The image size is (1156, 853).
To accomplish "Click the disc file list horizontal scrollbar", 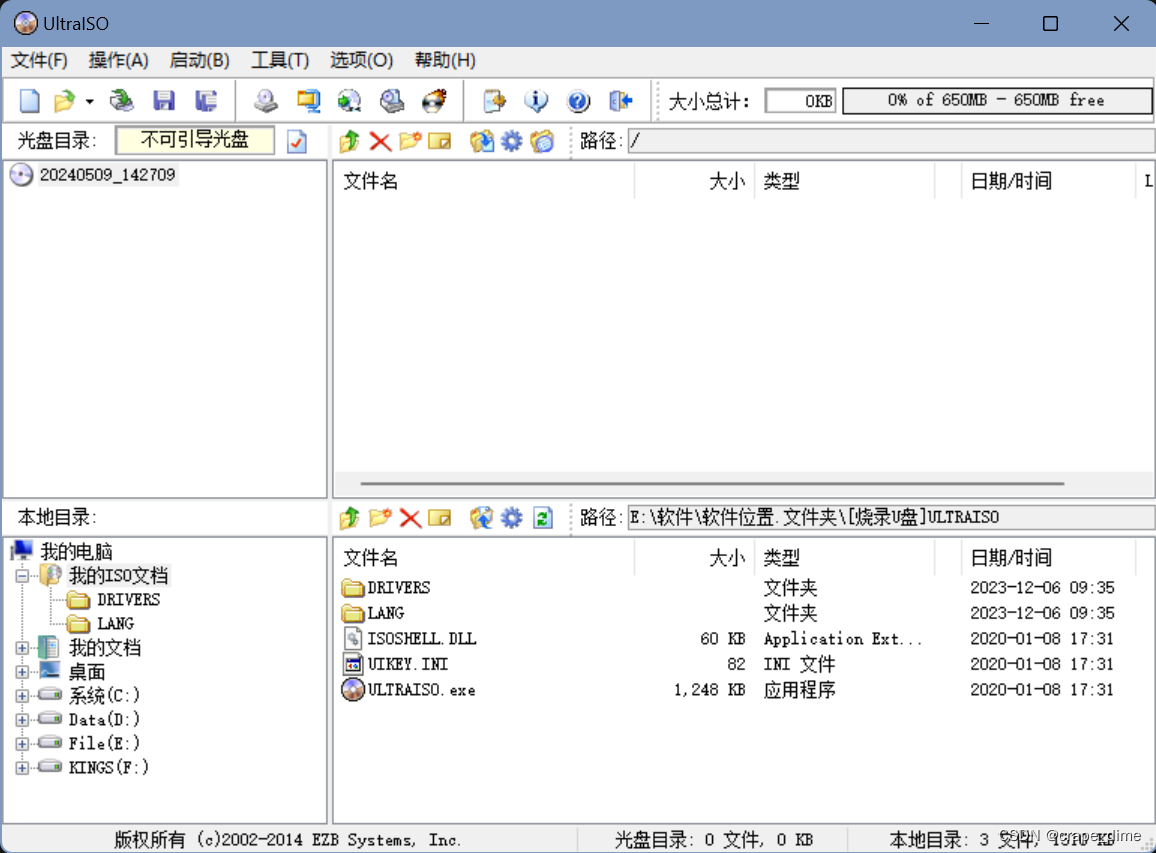I will pyautogui.click(x=712, y=484).
